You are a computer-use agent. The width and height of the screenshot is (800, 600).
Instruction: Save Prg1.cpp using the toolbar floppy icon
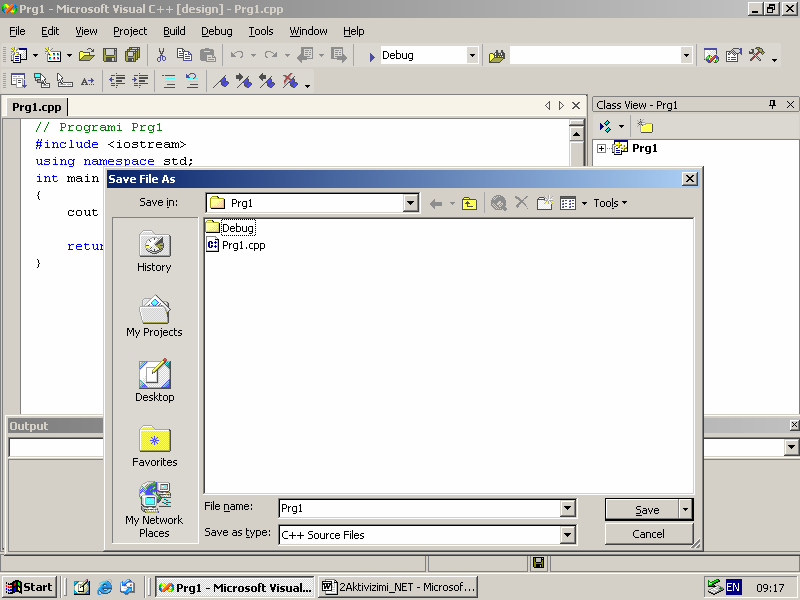tap(110, 55)
